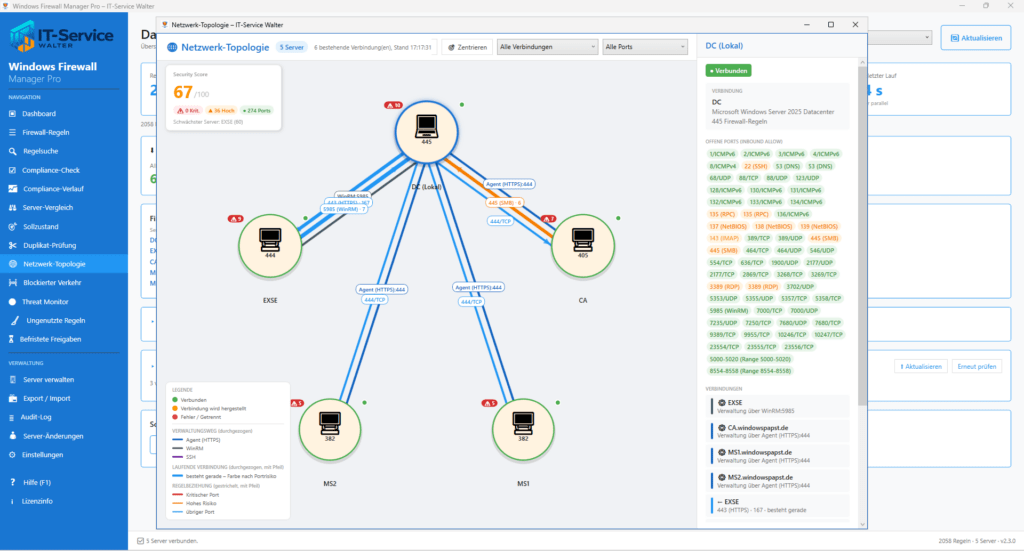The width and height of the screenshot is (1024, 551).
Task: Click the Hilfe (F1) question mark icon
Action: click(12, 482)
